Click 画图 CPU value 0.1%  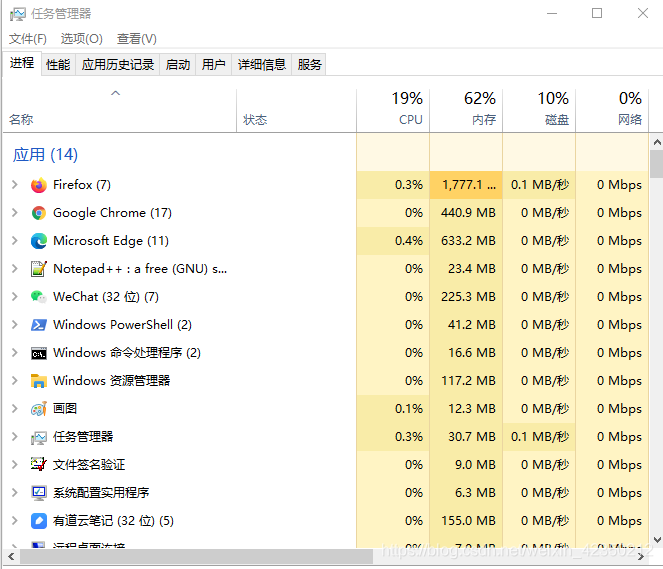pyautogui.click(x=408, y=408)
